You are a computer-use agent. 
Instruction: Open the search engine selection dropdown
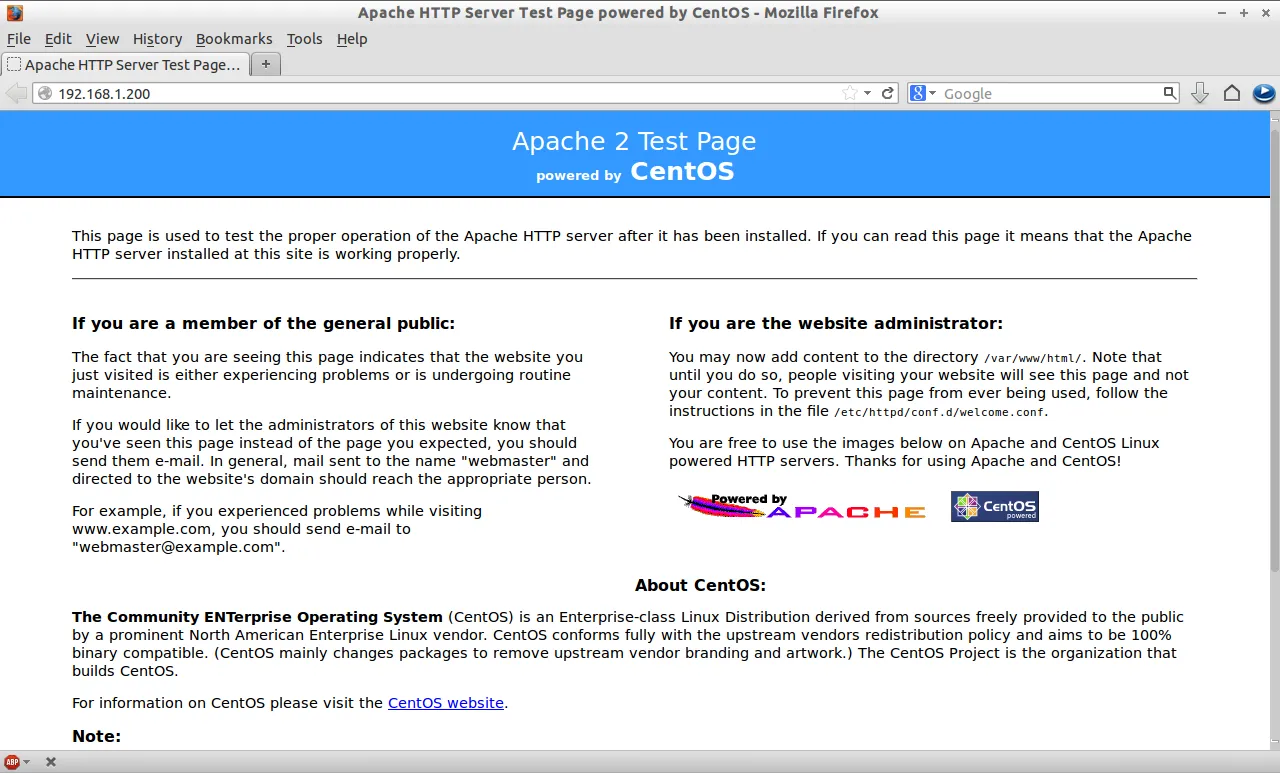[931, 93]
